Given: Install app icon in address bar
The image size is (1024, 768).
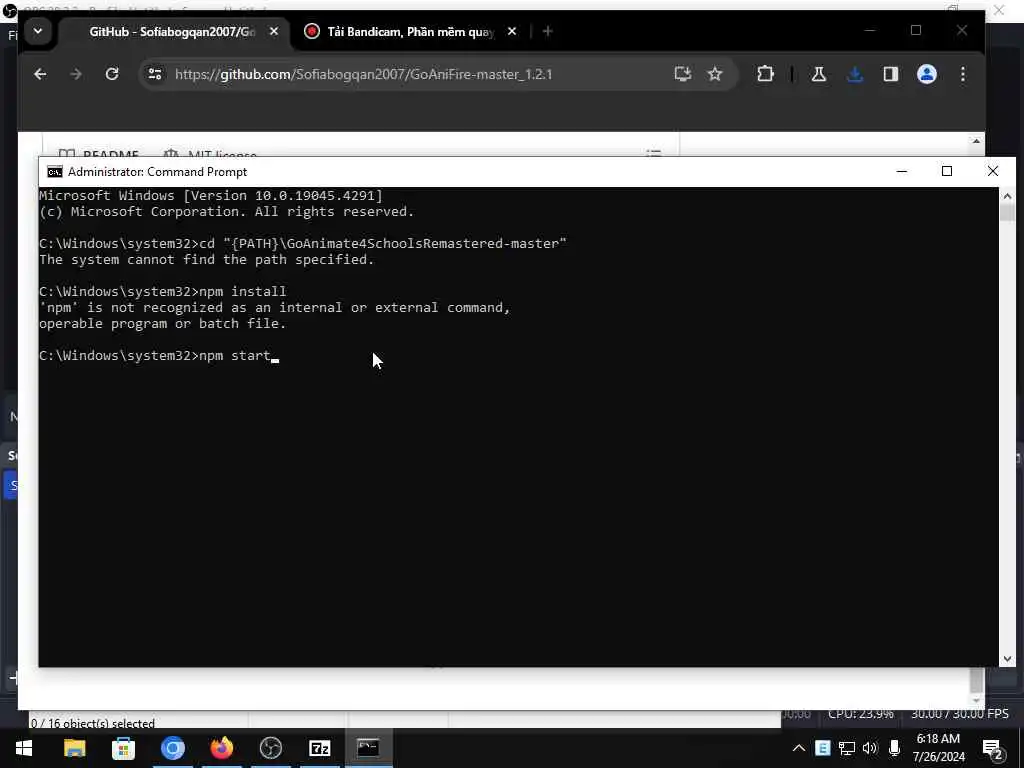Looking at the screenshot, I should click(682, 74).
